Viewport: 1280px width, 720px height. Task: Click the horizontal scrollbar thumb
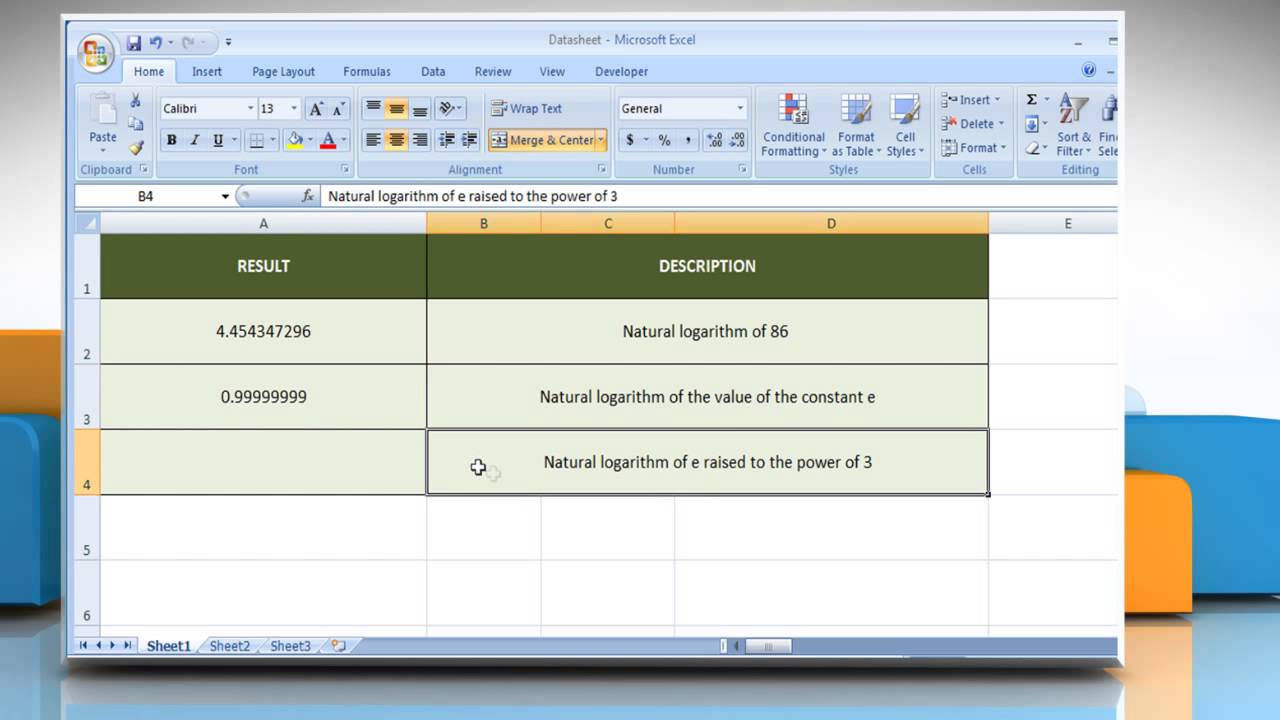coord(768,646)
